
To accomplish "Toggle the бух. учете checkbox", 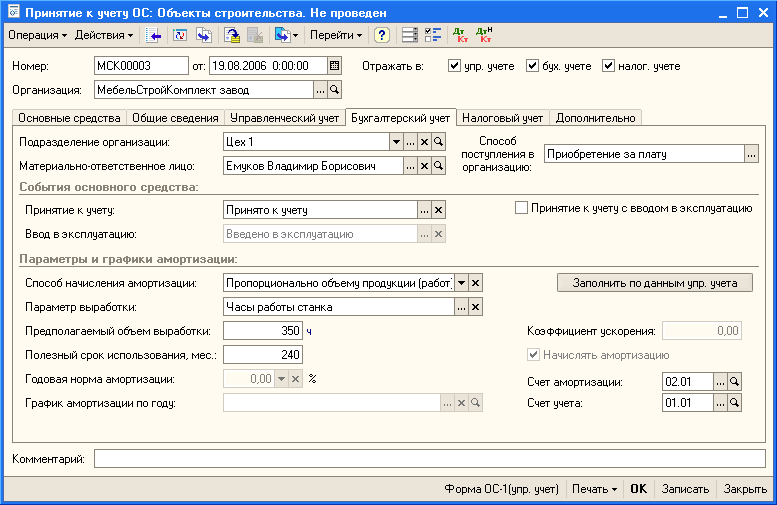I will click(532, 65).
